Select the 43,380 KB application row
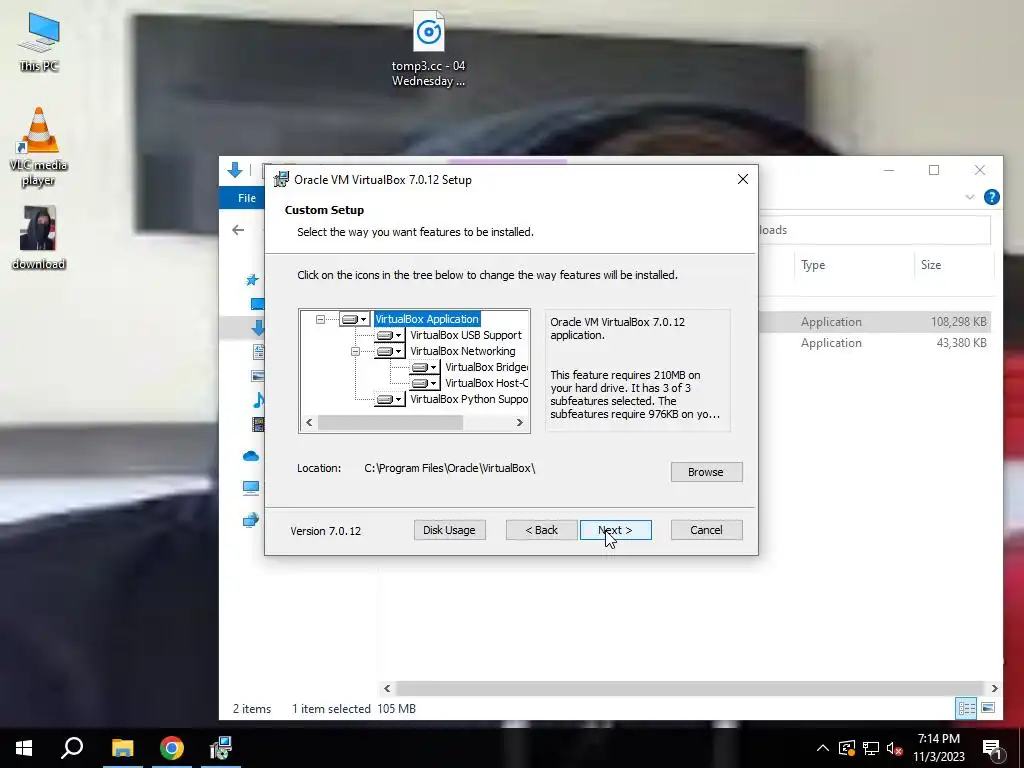This screenshot has height=768, width=1024. (875, 343)
